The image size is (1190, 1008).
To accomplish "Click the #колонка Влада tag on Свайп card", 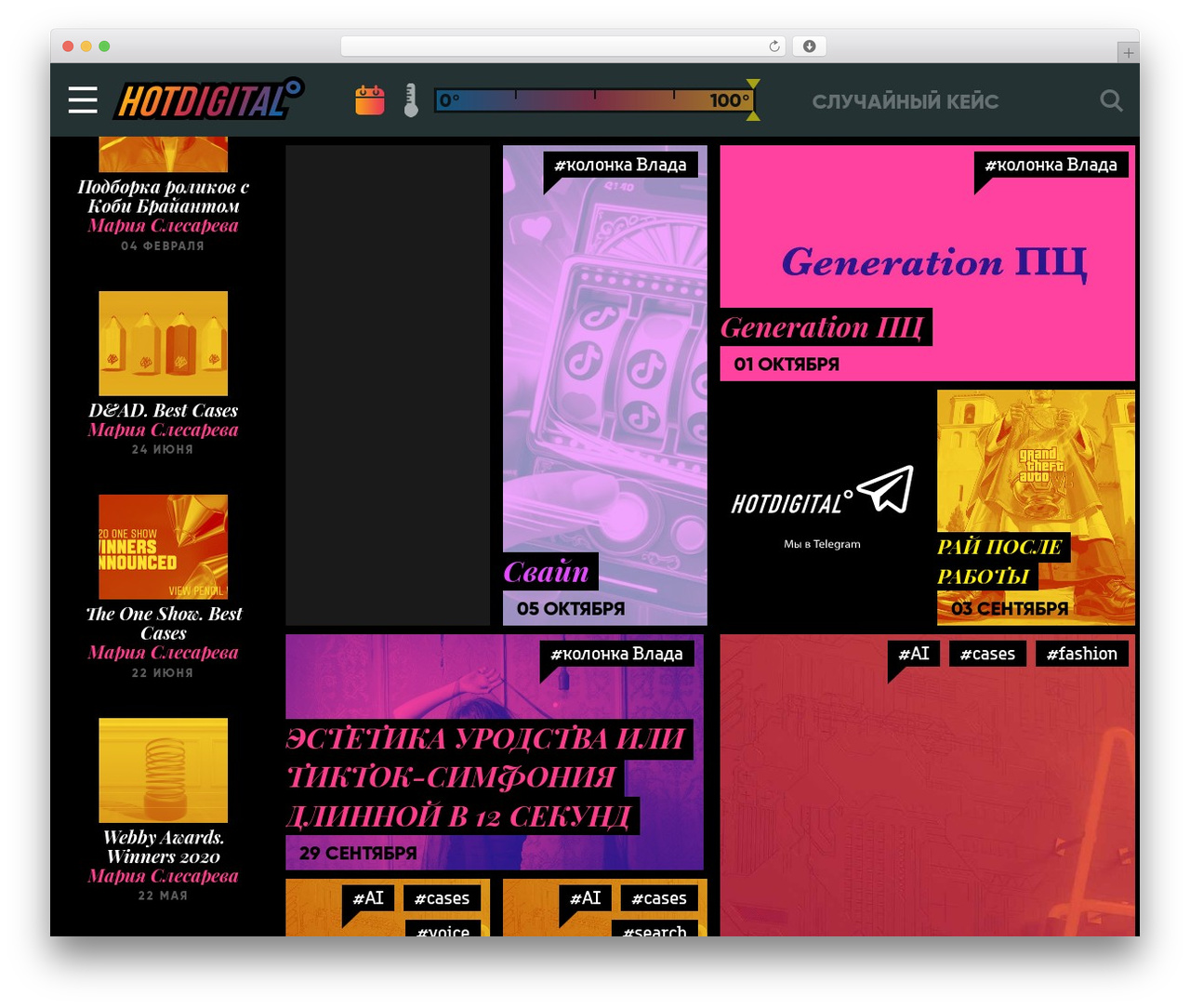I will [x=620, y=165].
